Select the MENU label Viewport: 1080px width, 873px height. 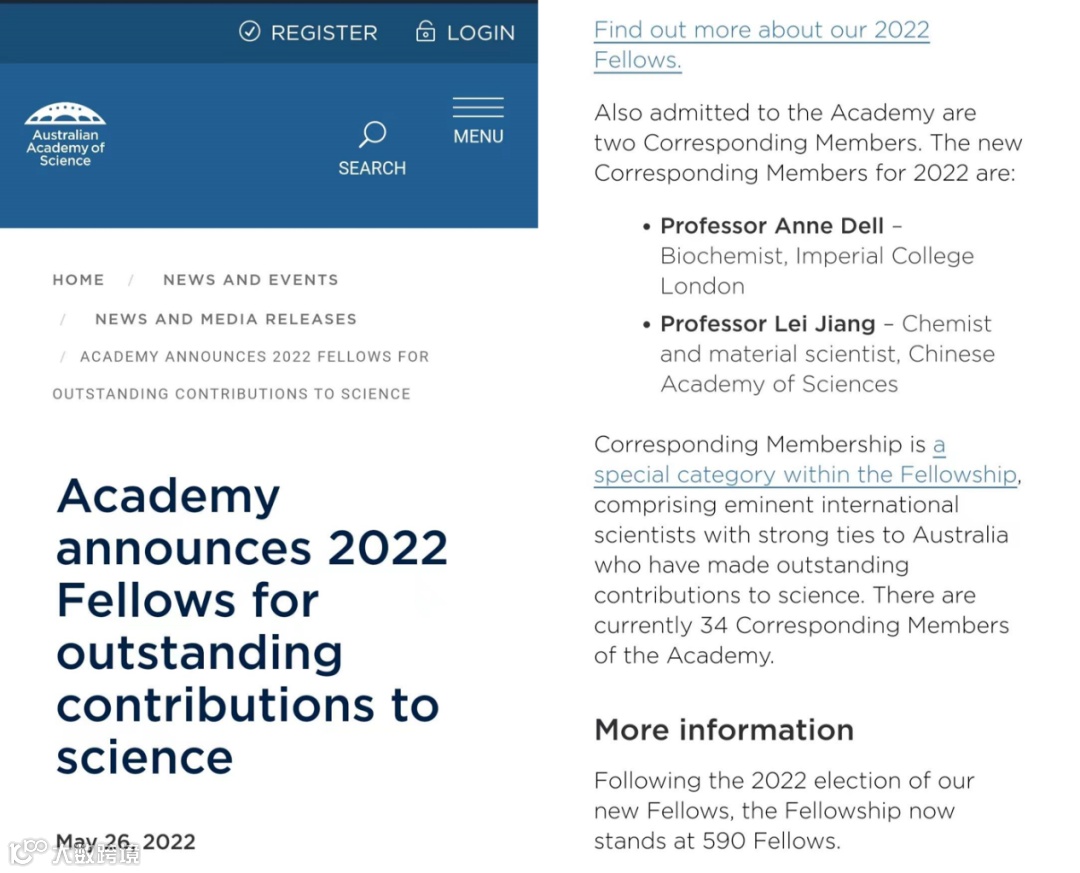tap(478, 136)
